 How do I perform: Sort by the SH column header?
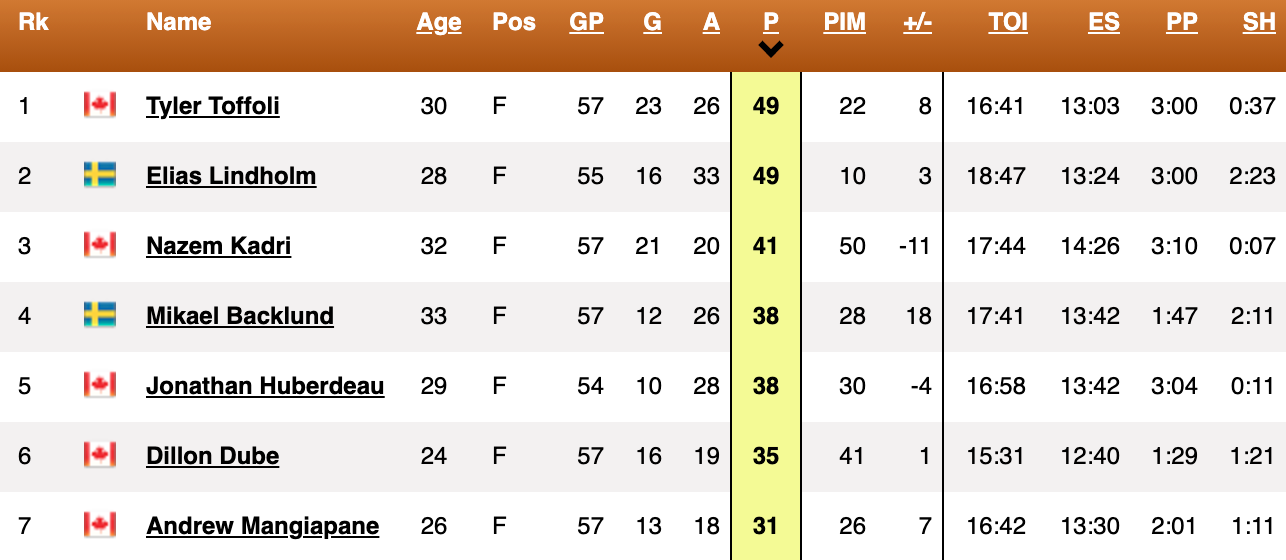[x=1259, y=23]
